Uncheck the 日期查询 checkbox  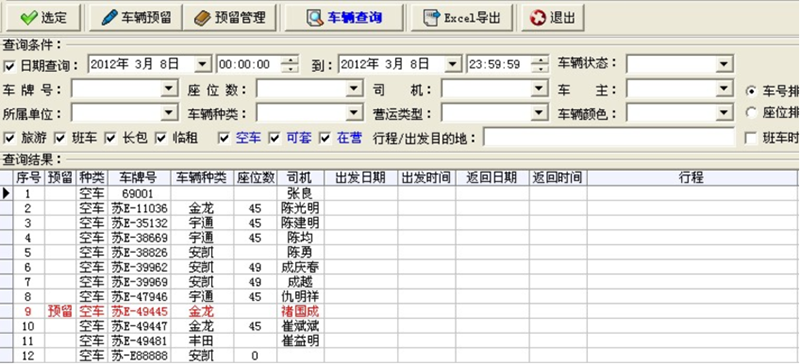[x=9, y=66]
